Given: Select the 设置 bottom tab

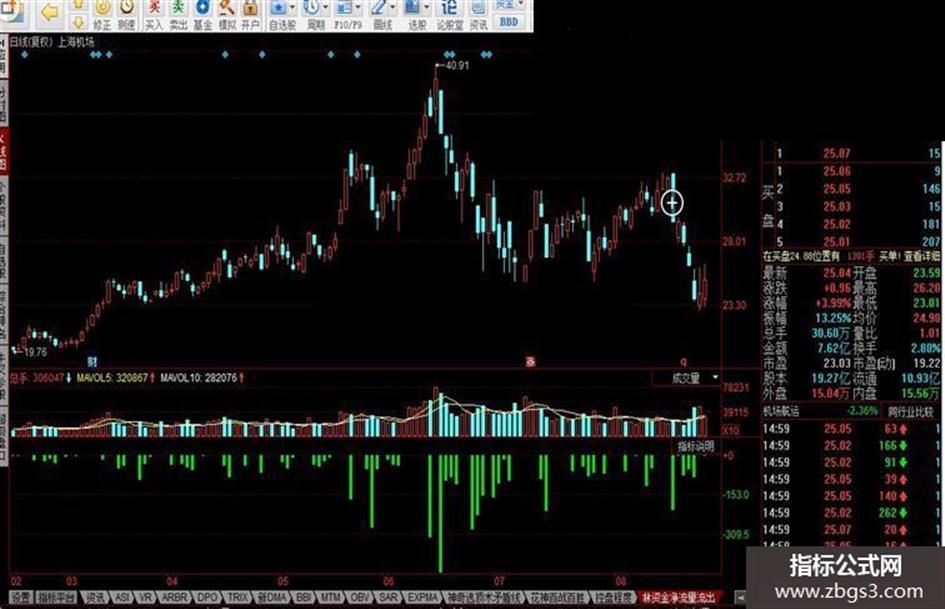Looking at the screenshot, I should point(21,598).
